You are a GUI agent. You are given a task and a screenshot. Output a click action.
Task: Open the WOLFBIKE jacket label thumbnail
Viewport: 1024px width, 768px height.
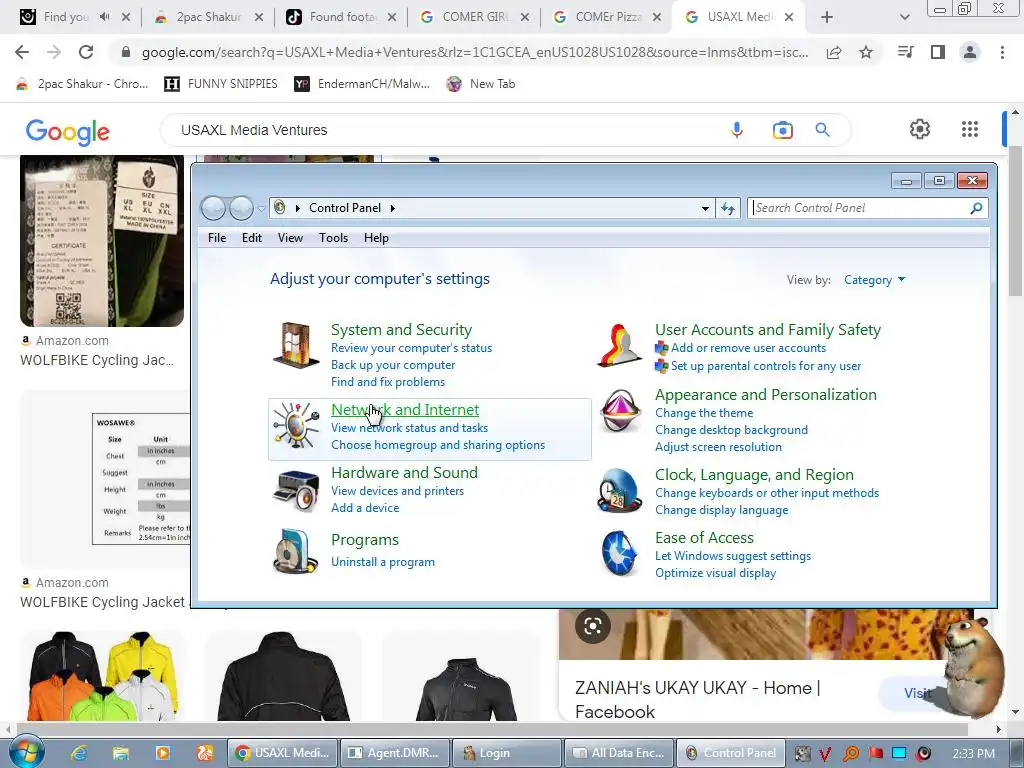coord(102,241)
